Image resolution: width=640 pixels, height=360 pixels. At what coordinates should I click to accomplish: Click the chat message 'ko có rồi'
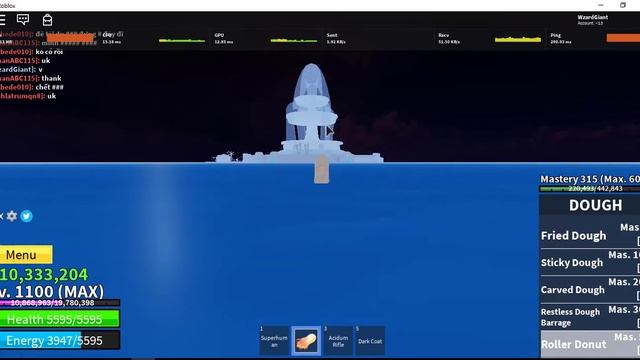(49, 52)
